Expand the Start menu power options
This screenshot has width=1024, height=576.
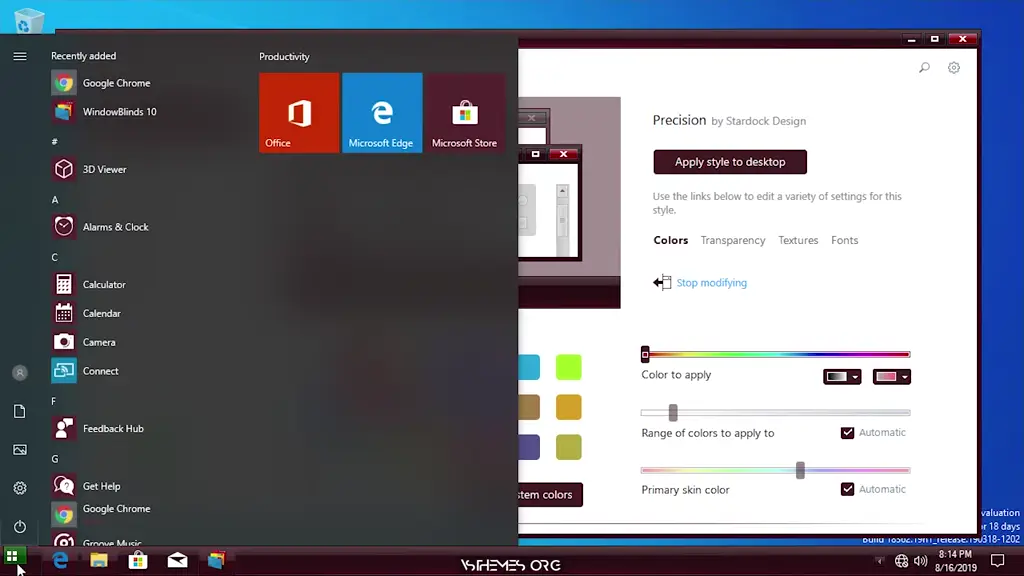(x=19, y=527)
